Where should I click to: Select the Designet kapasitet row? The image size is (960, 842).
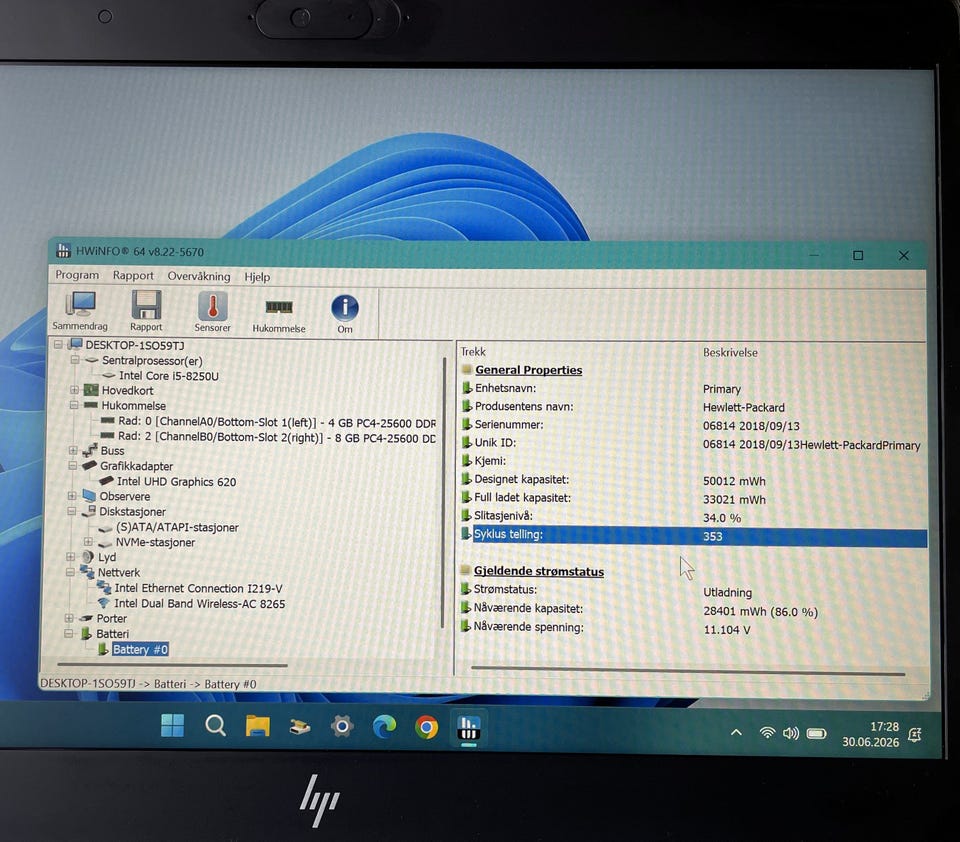tap(692, 480)
